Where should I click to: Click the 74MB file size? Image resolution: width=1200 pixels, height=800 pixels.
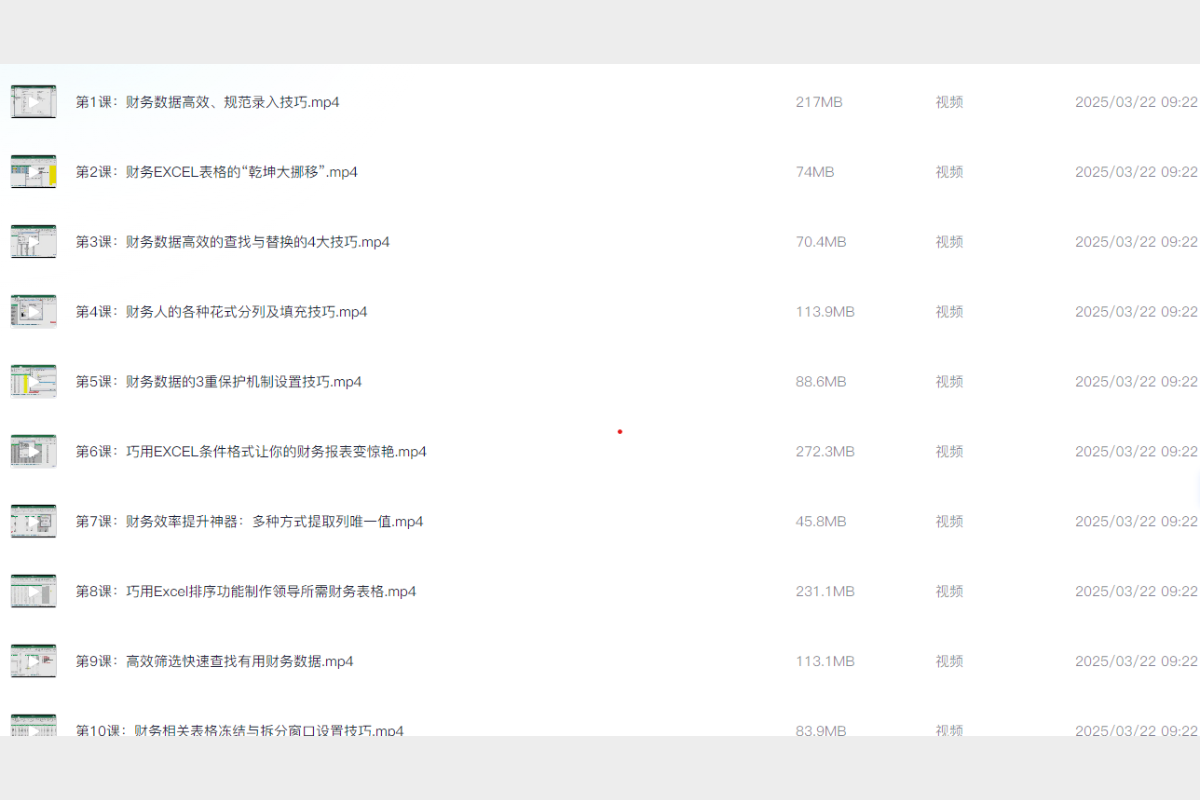pos(815,172)
